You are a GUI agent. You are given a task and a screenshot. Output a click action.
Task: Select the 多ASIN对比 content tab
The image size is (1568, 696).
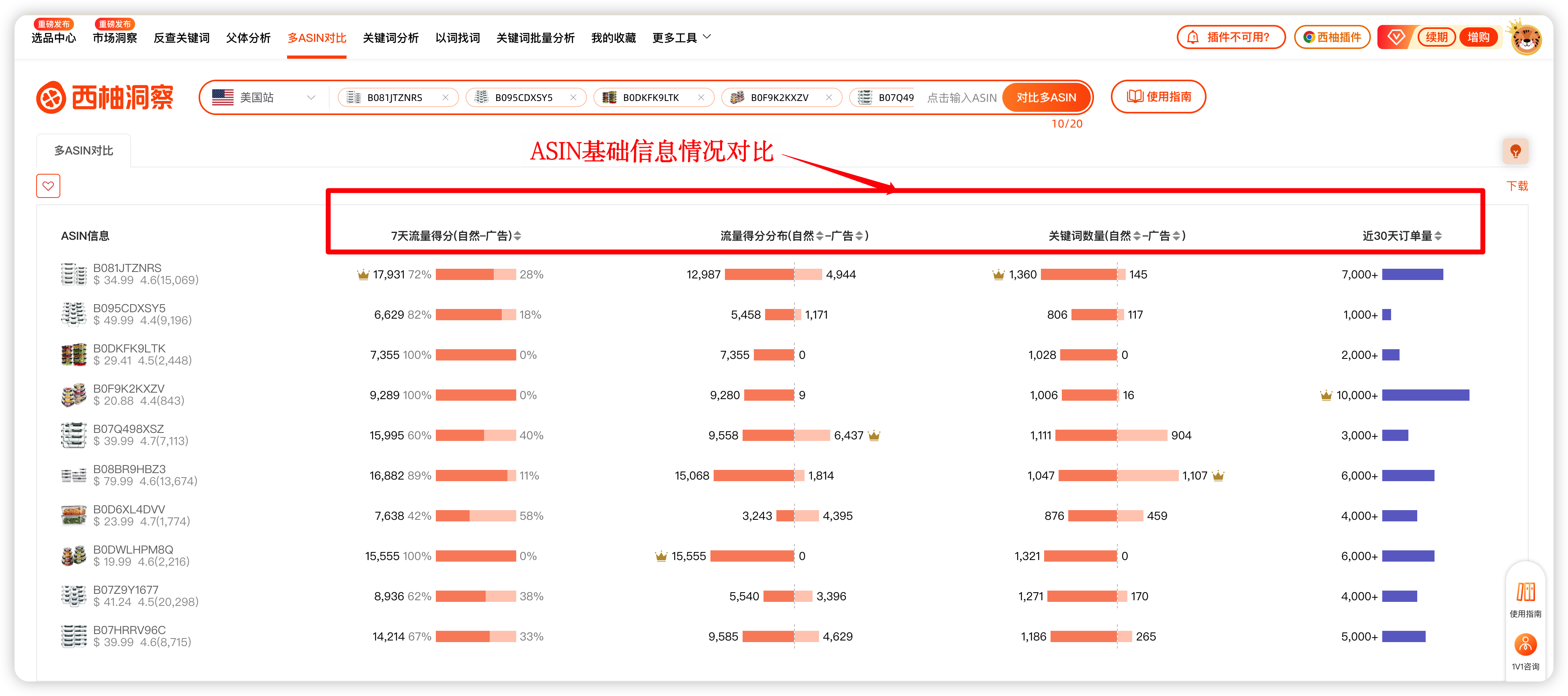83,150
